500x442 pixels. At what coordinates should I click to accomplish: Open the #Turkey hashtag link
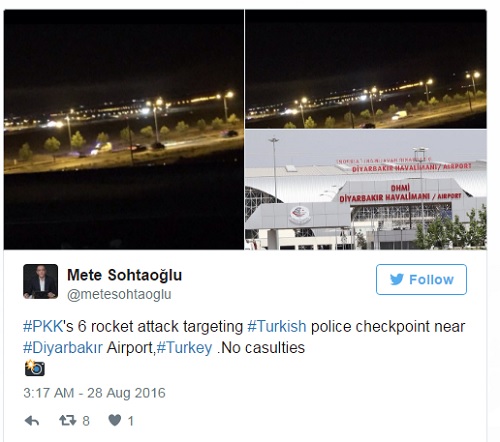184,348
